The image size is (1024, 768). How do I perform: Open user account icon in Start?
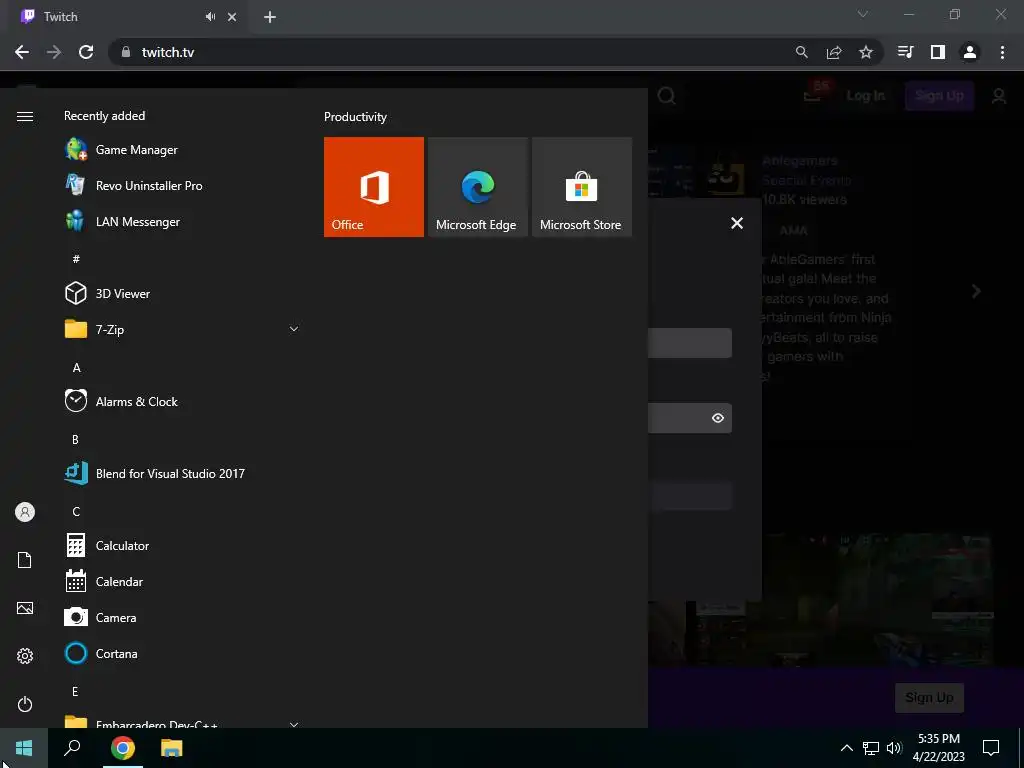tap(25, 512)
